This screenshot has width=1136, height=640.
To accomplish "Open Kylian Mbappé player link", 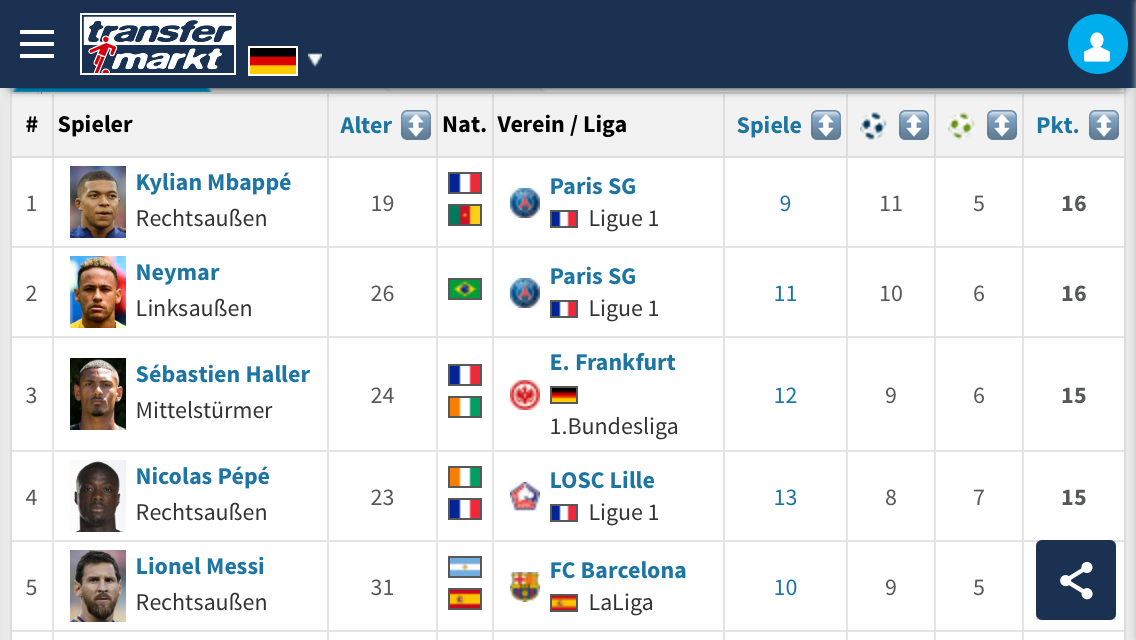I will pyautogui.click(x=214, y=183).
